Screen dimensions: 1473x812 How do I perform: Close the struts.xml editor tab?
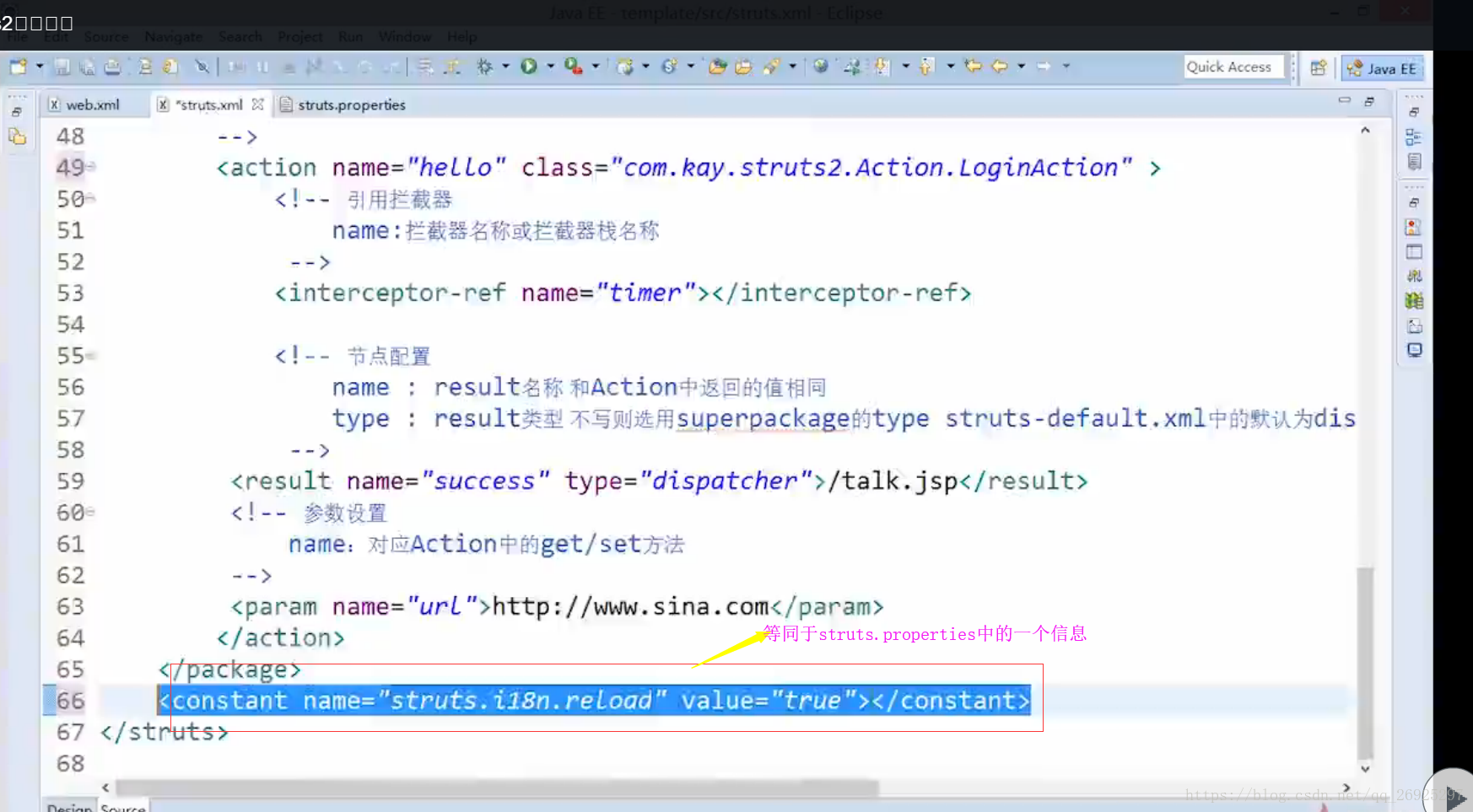pos(257,105)
